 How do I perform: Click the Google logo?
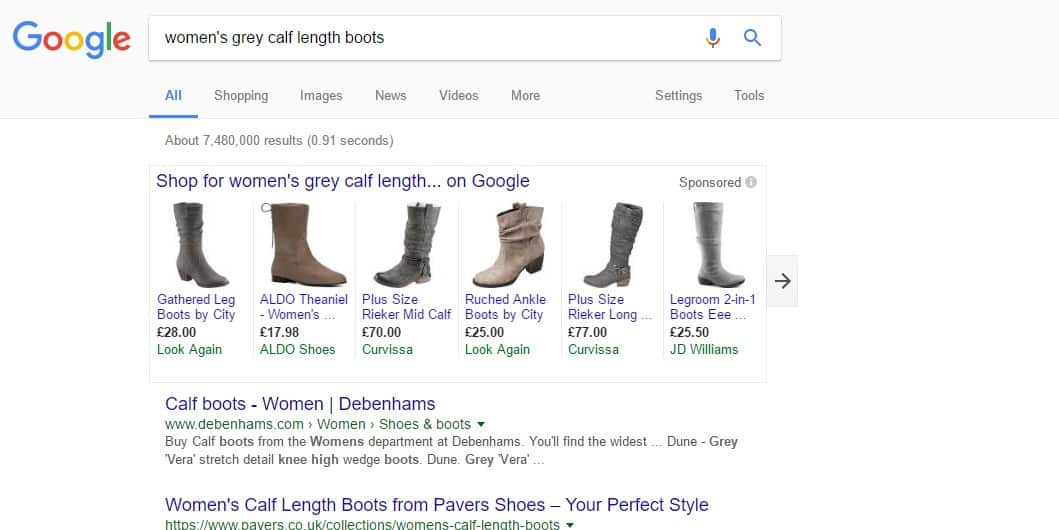point(72,39)
